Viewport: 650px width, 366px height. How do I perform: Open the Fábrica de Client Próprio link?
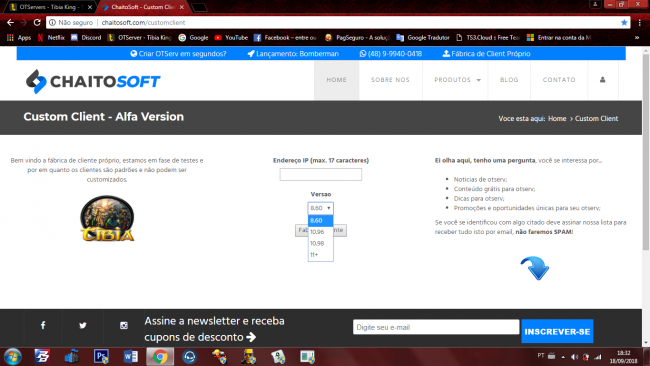487,53
